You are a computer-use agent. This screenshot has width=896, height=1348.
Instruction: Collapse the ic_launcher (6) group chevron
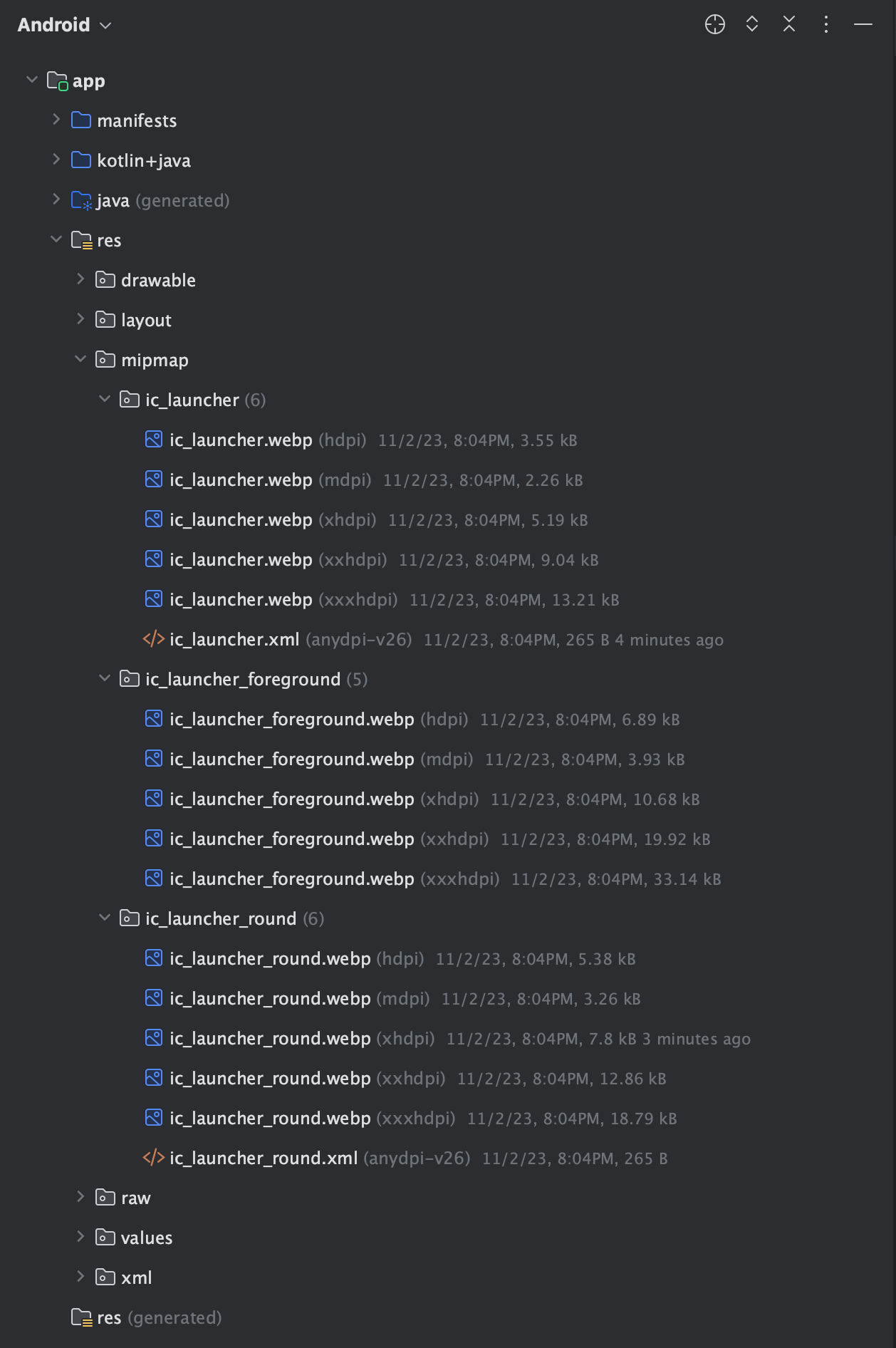tap(104, 399)
